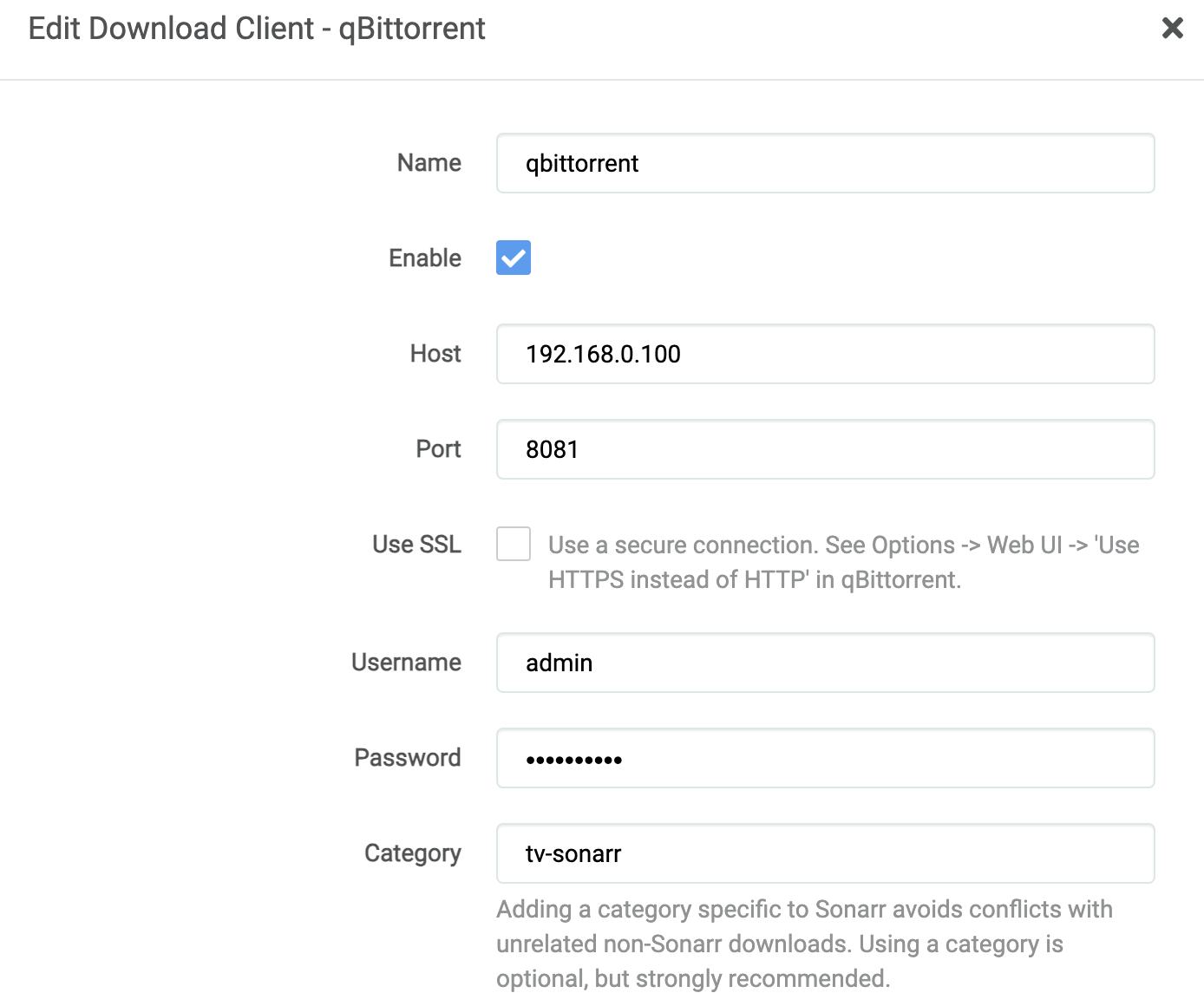Click the 'Password' field label

408,758
